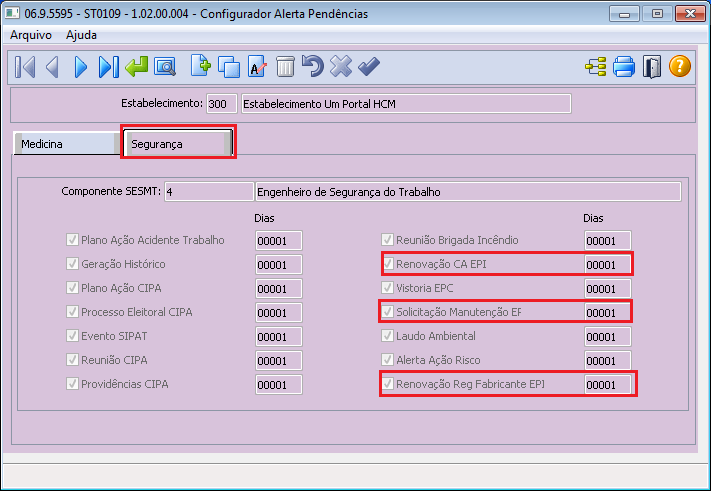Viewport: 711px width, 497px height.
Task: Exit the program via the door icon
Action: click(652, 67)
